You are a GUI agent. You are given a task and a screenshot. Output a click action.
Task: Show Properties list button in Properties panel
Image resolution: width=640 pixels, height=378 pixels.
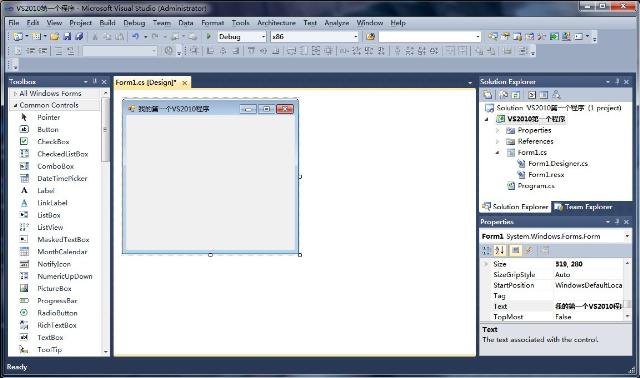pyautogui.click(x=516, y=250)
